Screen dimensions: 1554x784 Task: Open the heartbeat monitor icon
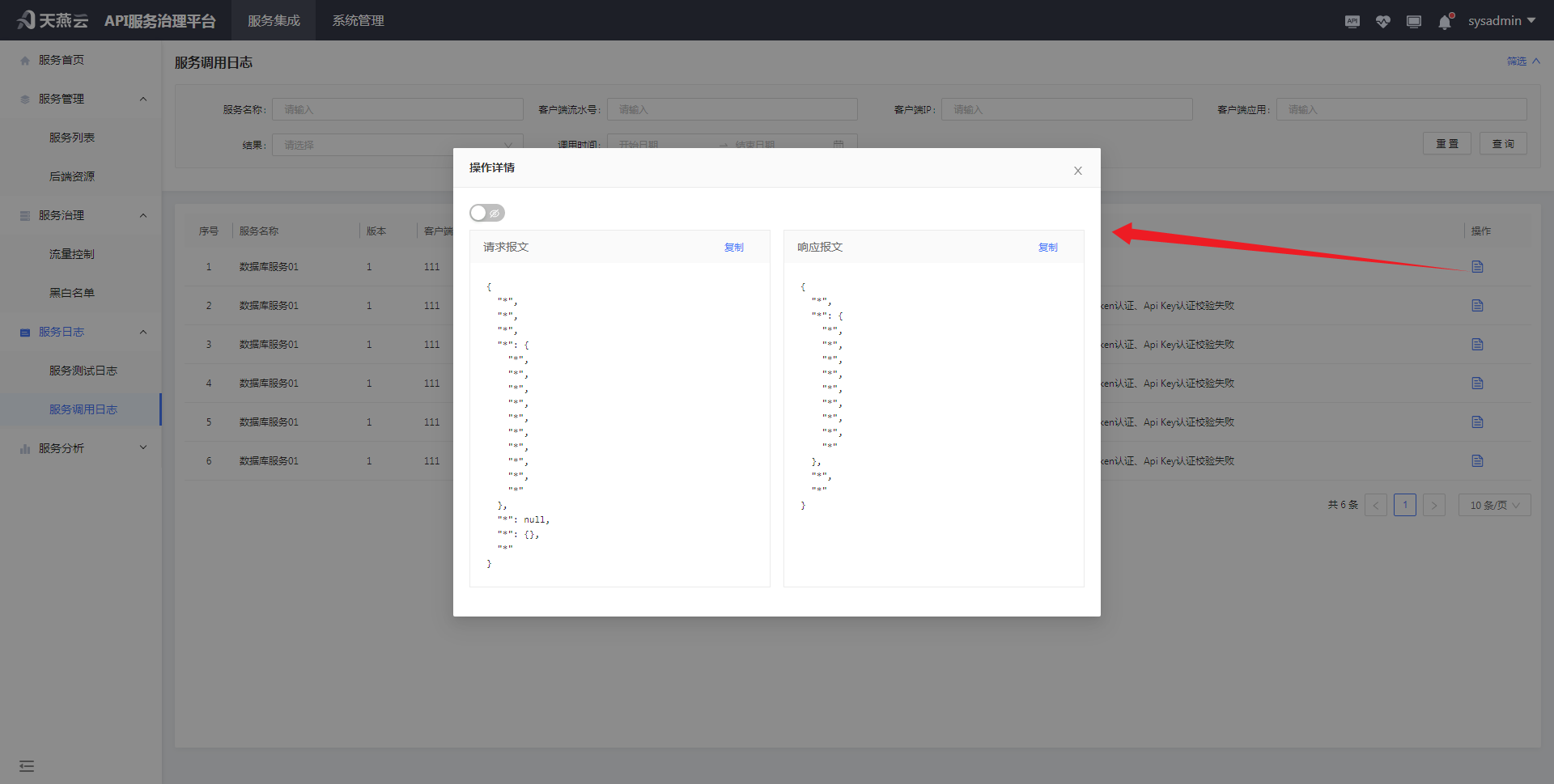[x=1382, y=21]
